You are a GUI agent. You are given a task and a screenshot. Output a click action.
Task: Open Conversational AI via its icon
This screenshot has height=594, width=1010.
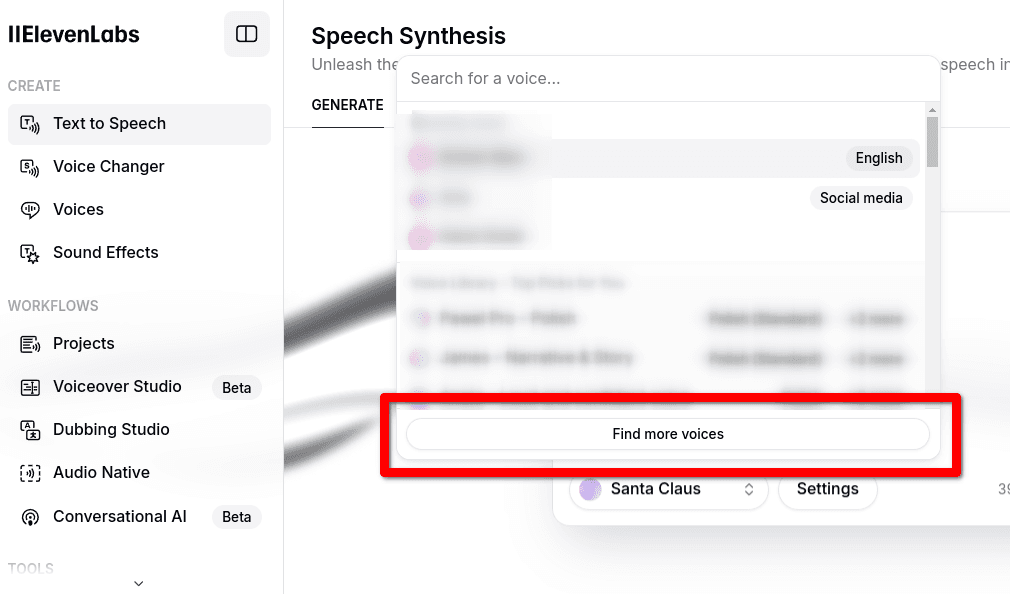pos(30,517)
